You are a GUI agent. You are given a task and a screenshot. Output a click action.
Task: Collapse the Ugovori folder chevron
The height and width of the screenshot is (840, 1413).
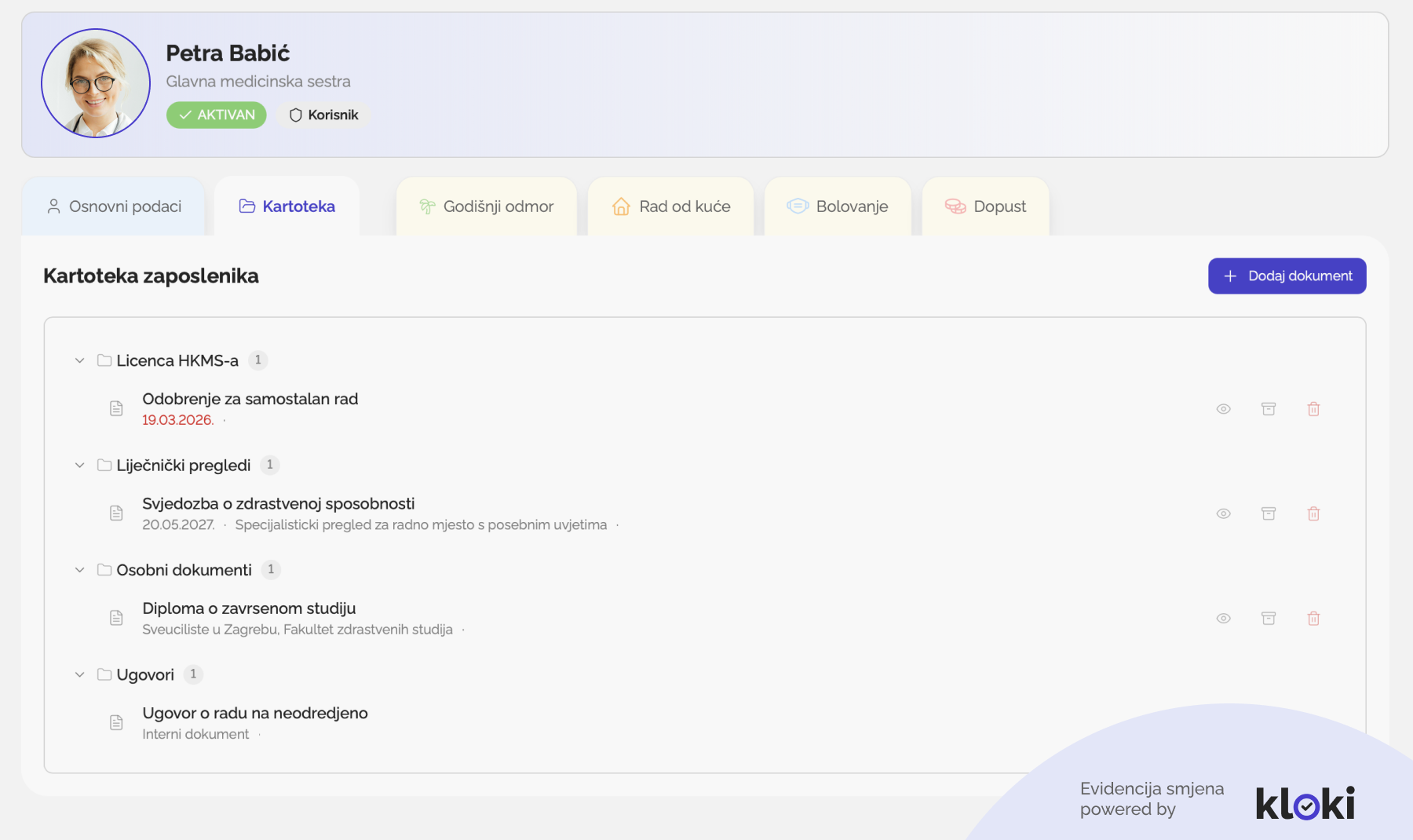point(79,674)
